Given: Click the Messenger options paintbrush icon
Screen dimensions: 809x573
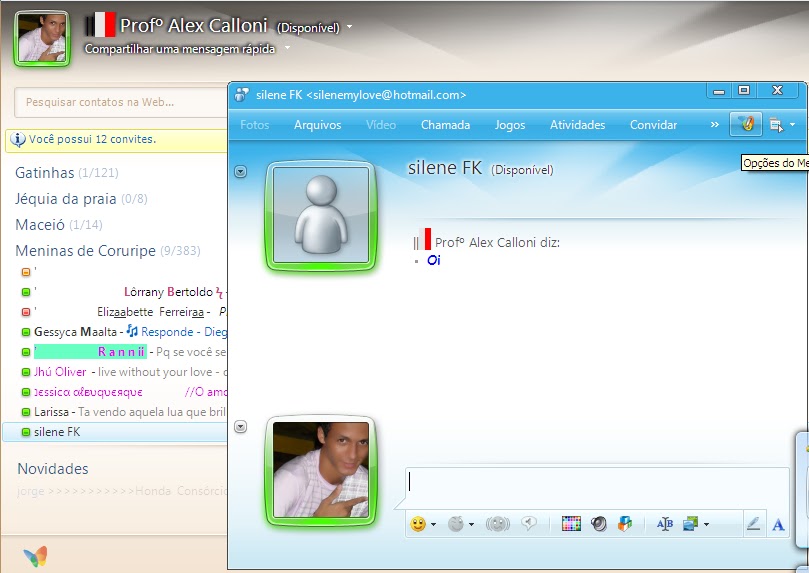Looking at the screenshot, I should tap(746, 124).
